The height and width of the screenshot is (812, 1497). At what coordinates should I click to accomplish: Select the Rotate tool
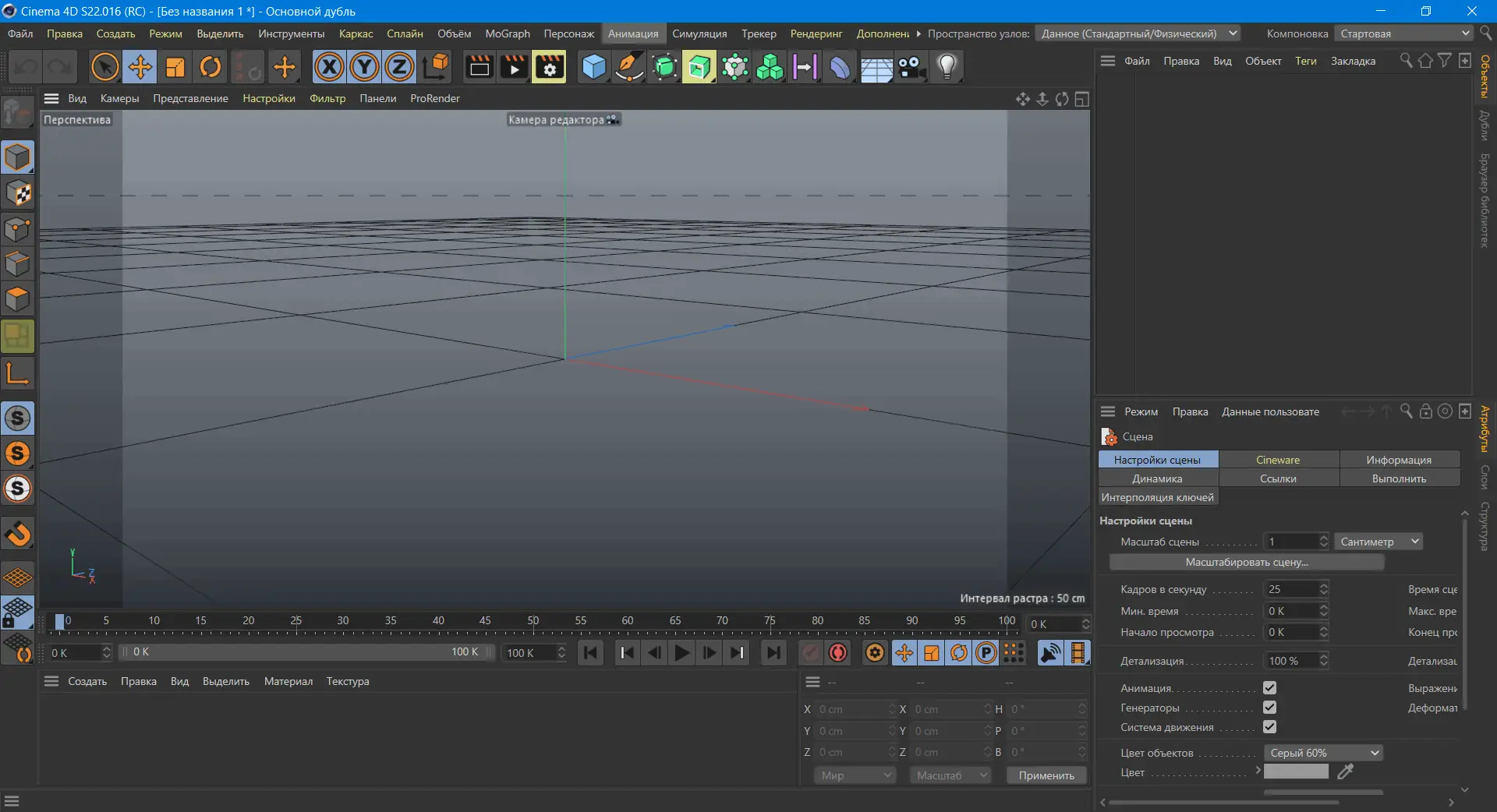(x=209, y=66)
